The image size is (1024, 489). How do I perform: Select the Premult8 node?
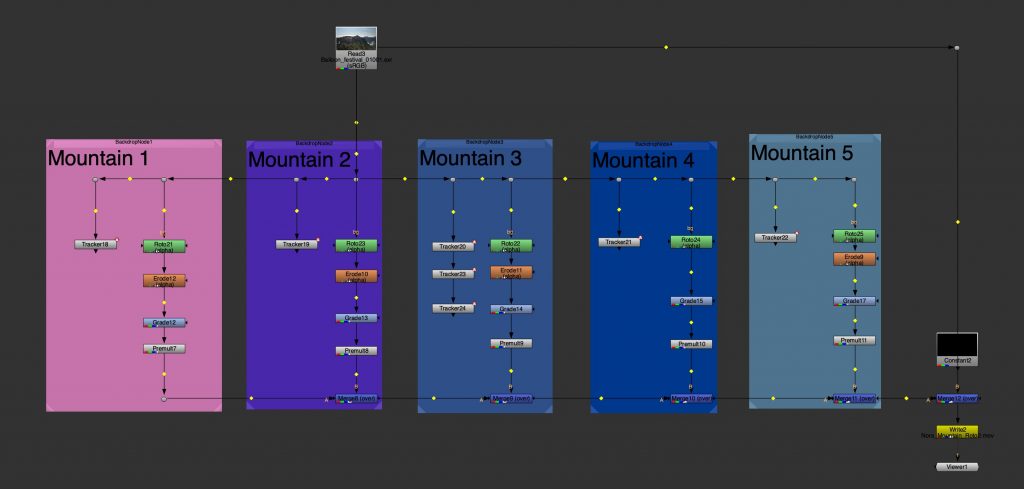pos(356,351)
